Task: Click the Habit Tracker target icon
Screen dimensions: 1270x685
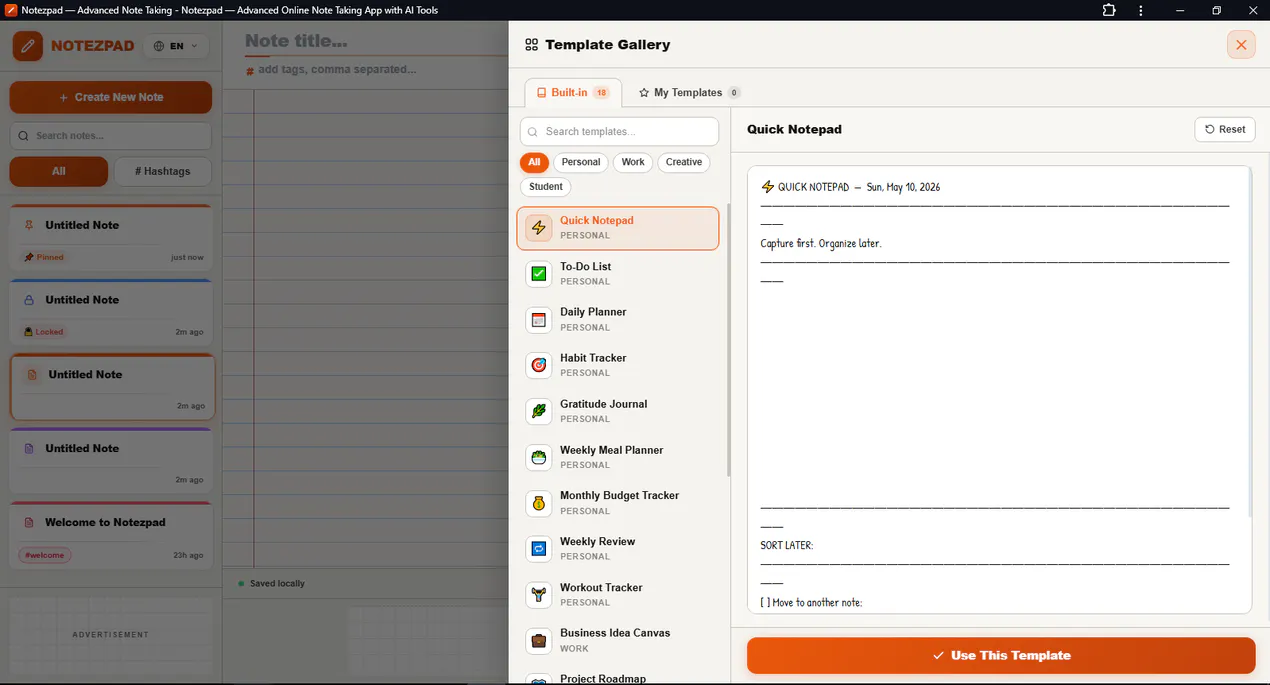Action: click(x=539, y=365)
